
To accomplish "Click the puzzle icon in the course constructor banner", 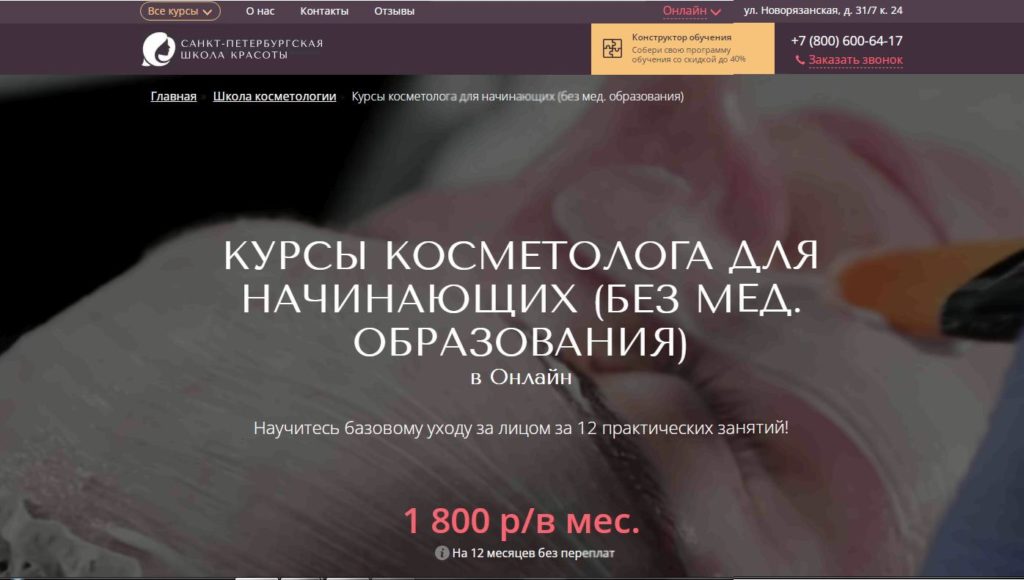I will click(x=612, y=49).
